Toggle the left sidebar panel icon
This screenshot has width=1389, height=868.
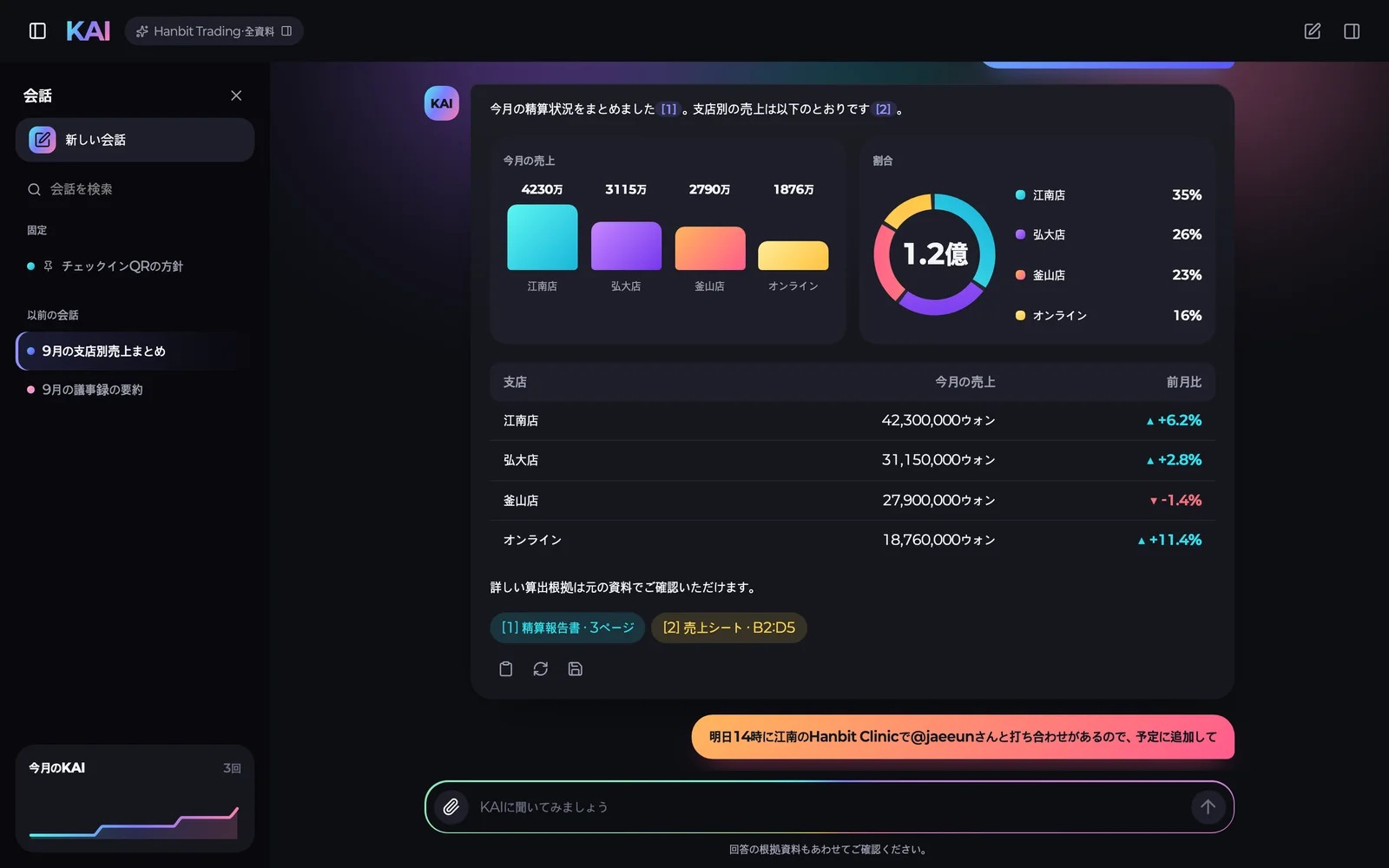tap(37, 31)
